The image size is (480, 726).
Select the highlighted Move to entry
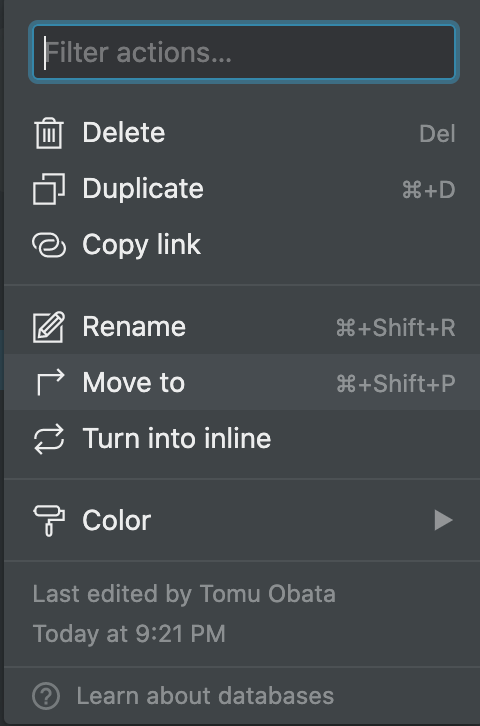pos(242,382)
